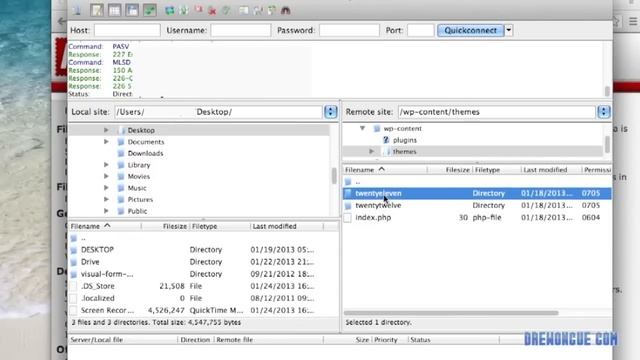Select the twentytwelve directory row text
640x360 pixels.
378,205
